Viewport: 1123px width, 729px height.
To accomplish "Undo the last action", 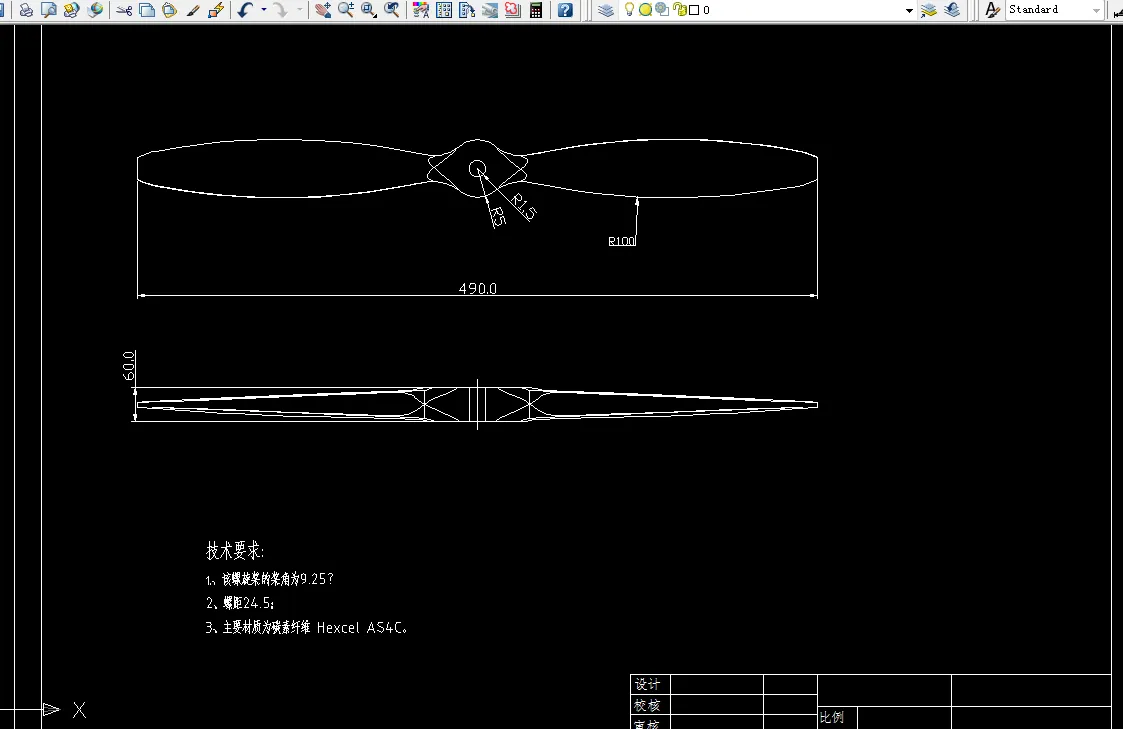I will point(246,10).
